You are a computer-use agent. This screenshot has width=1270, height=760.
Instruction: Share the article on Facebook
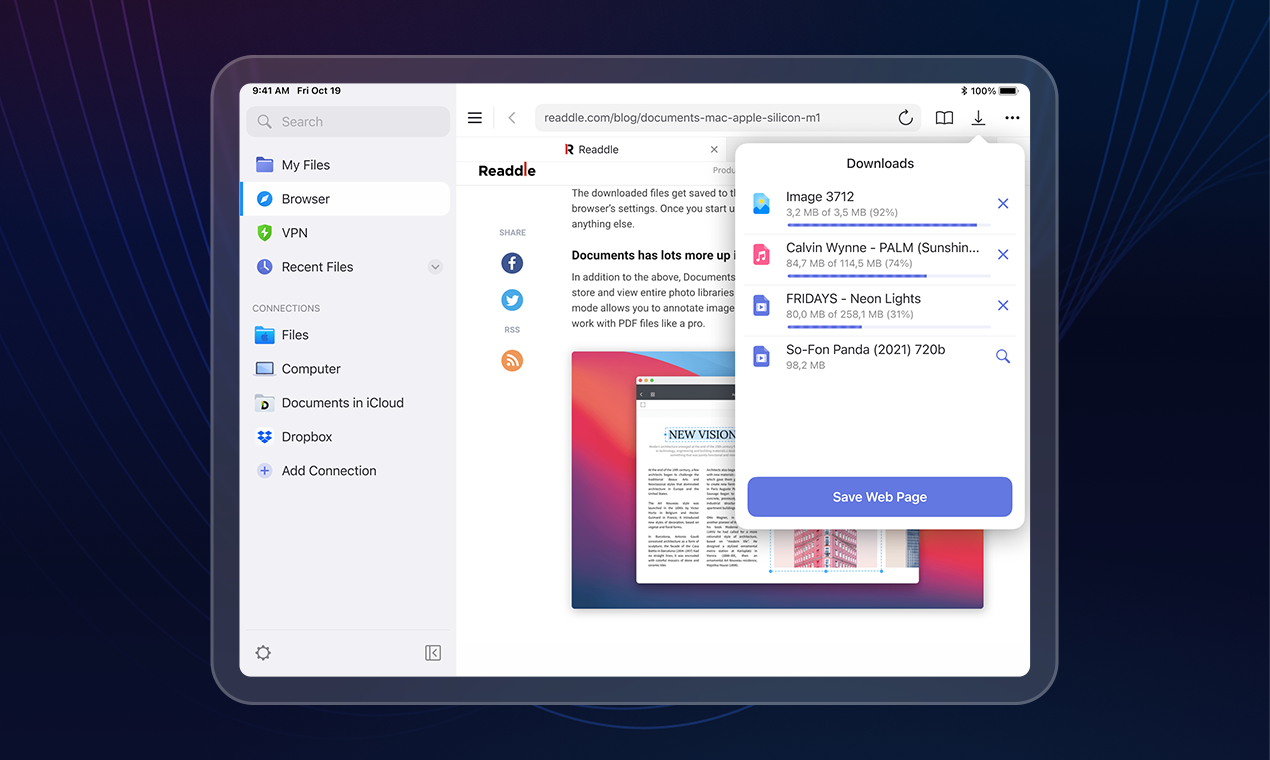point(512,263)
